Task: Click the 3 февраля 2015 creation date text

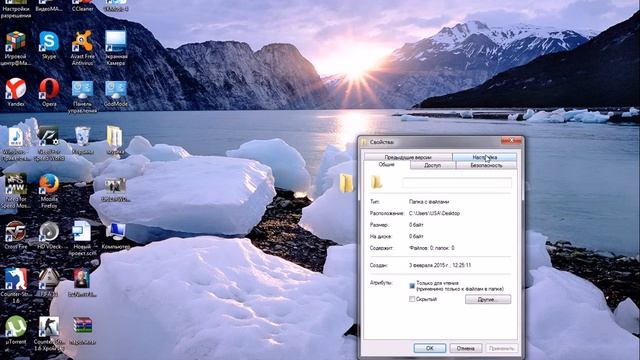Action: [x=440, y=265]
